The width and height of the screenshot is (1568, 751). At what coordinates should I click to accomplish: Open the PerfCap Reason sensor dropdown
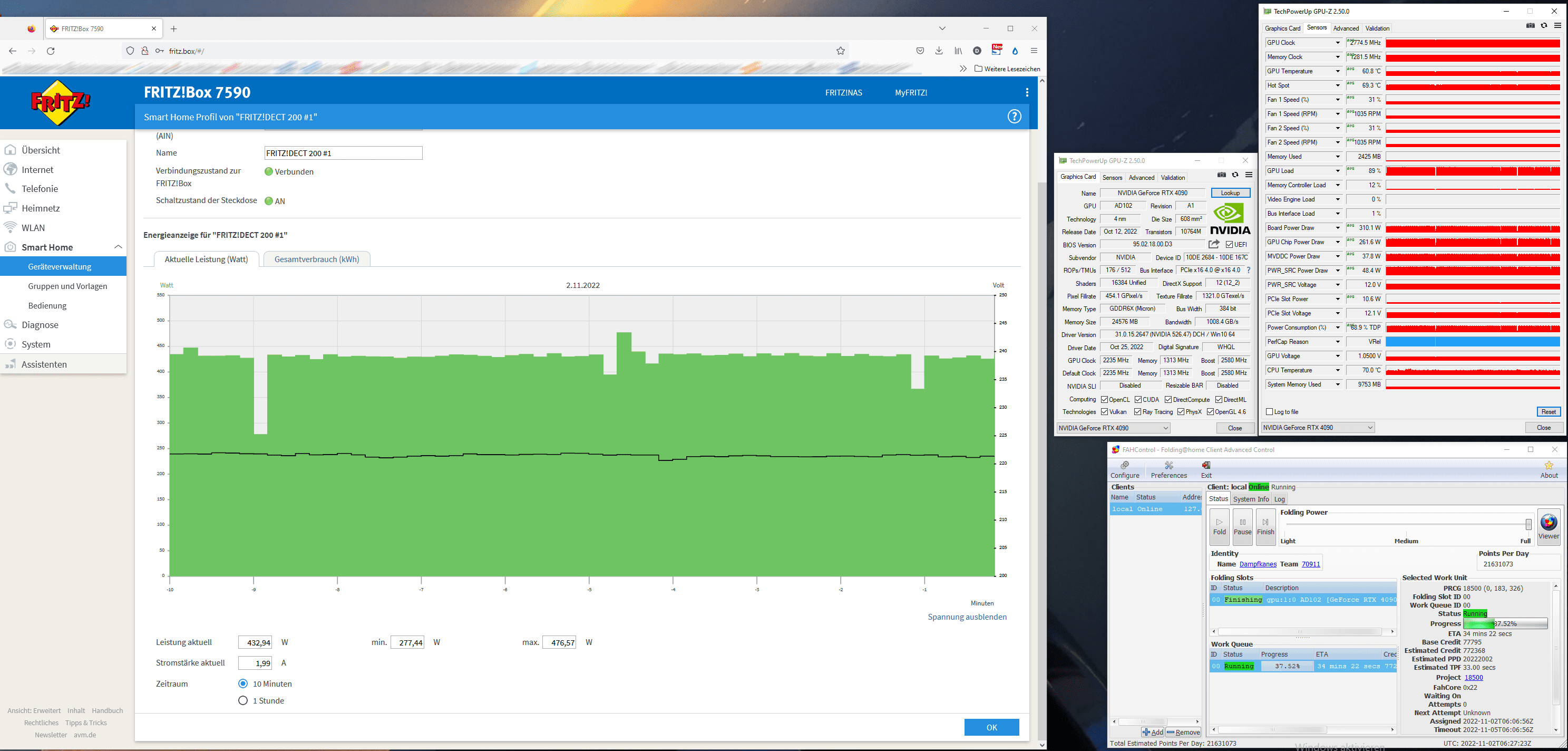point(1337,342)
